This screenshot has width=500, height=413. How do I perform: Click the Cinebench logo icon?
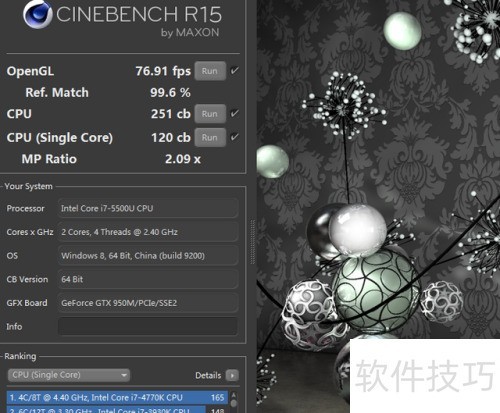click(37, 14)
